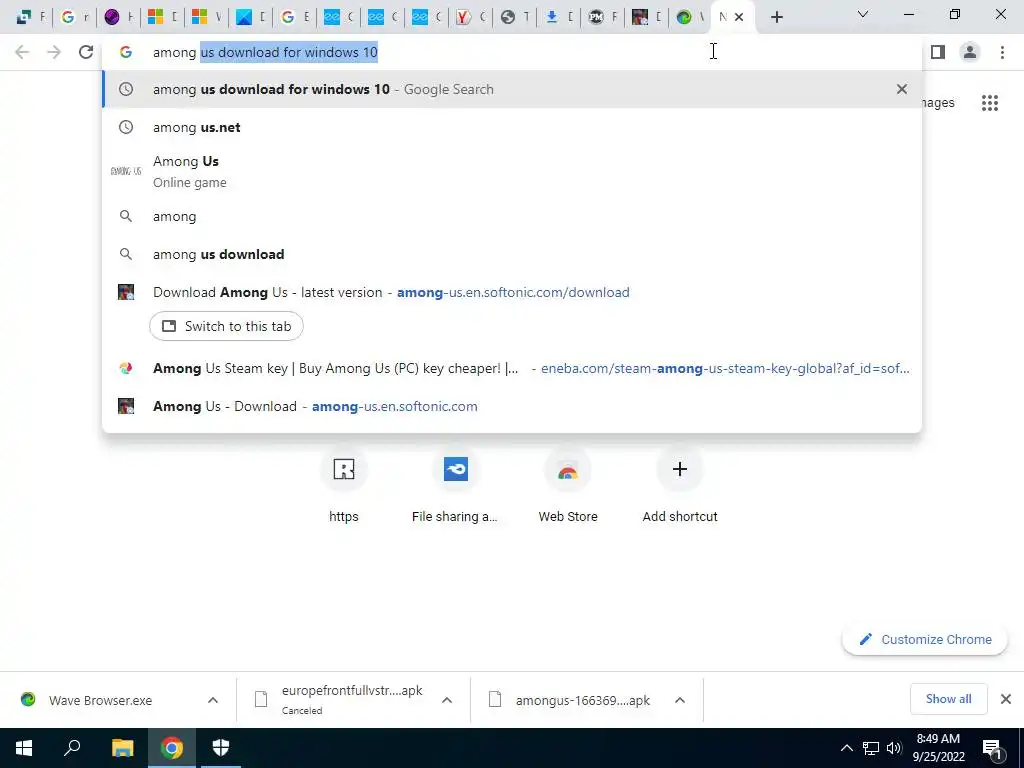Viewport: 1024px width, 768px height.
Task: Expand options for Wave Browser.exe download
Action: (213, 700)
